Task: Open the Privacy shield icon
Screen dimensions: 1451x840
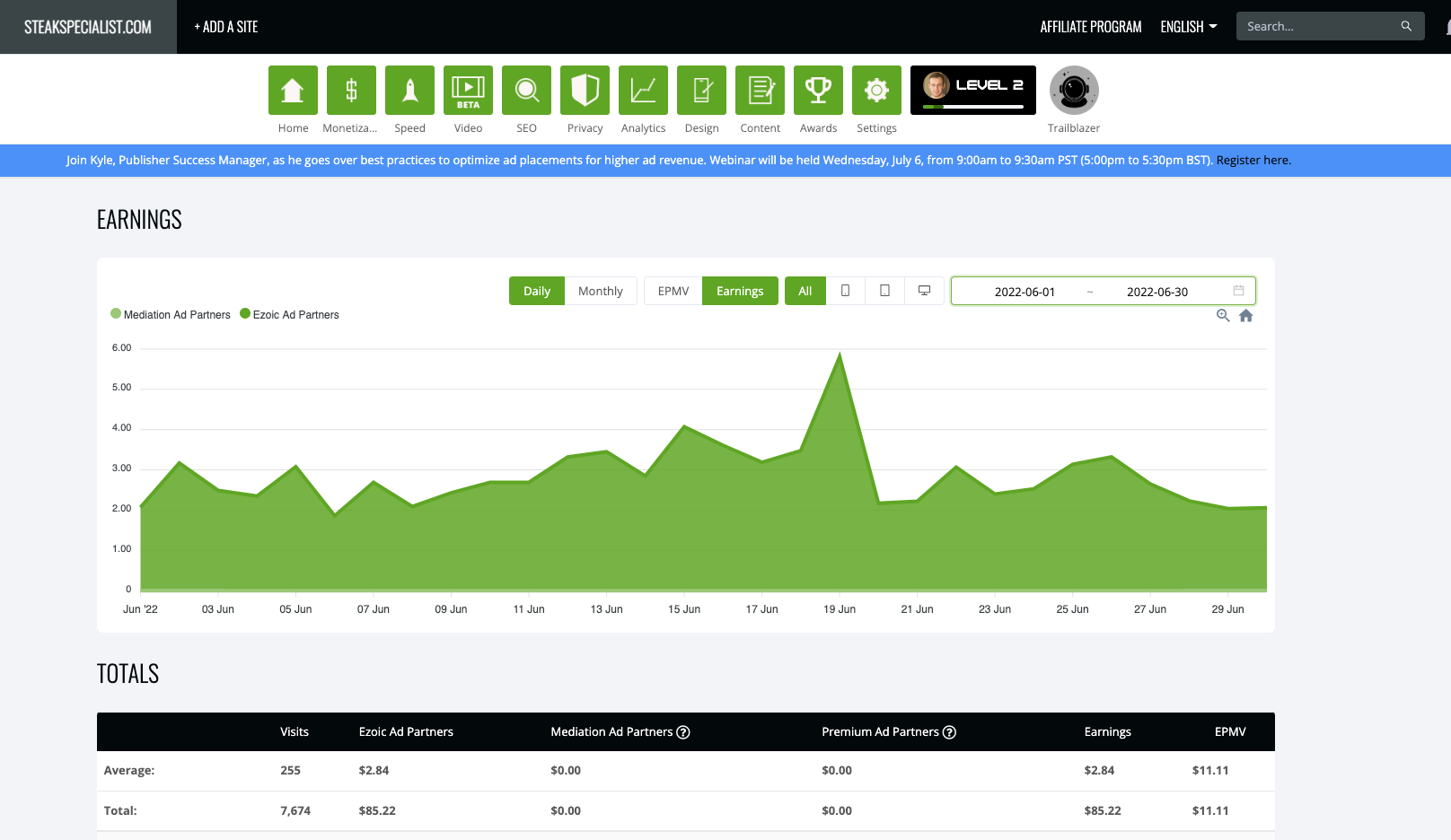Action: pos(585,90)
